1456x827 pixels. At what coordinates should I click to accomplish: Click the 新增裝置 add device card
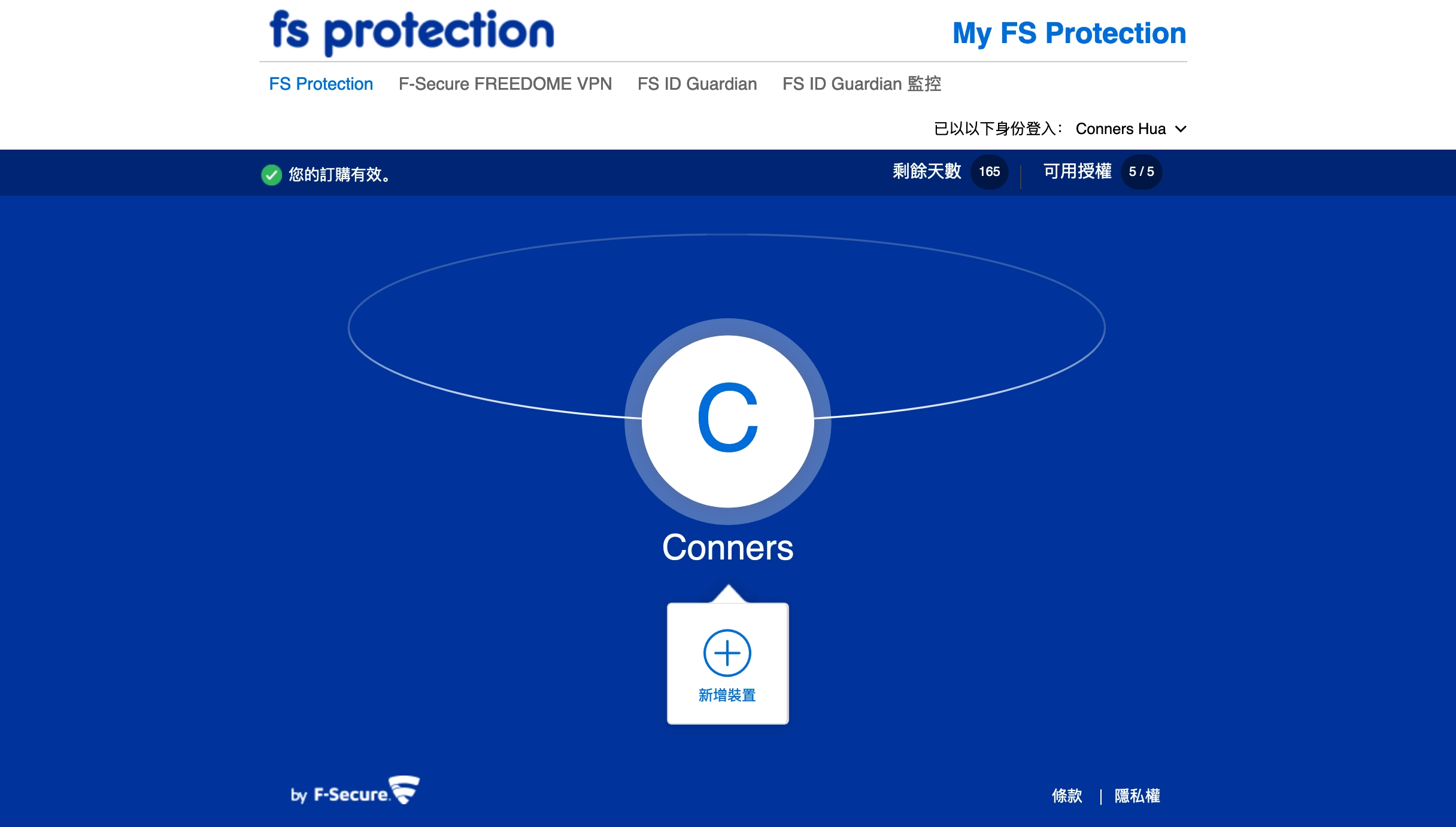pos(728,664)
